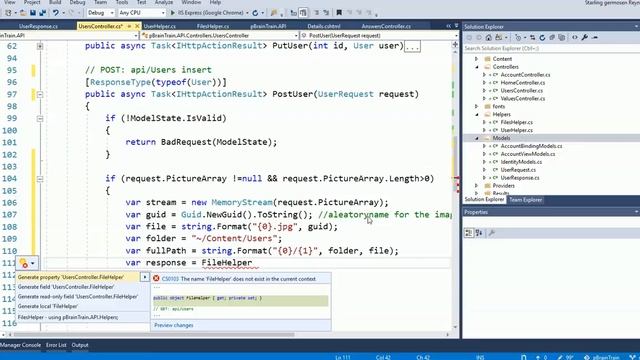
Task: Click Solution Explorer Show All Files icon
Action: 562,38
